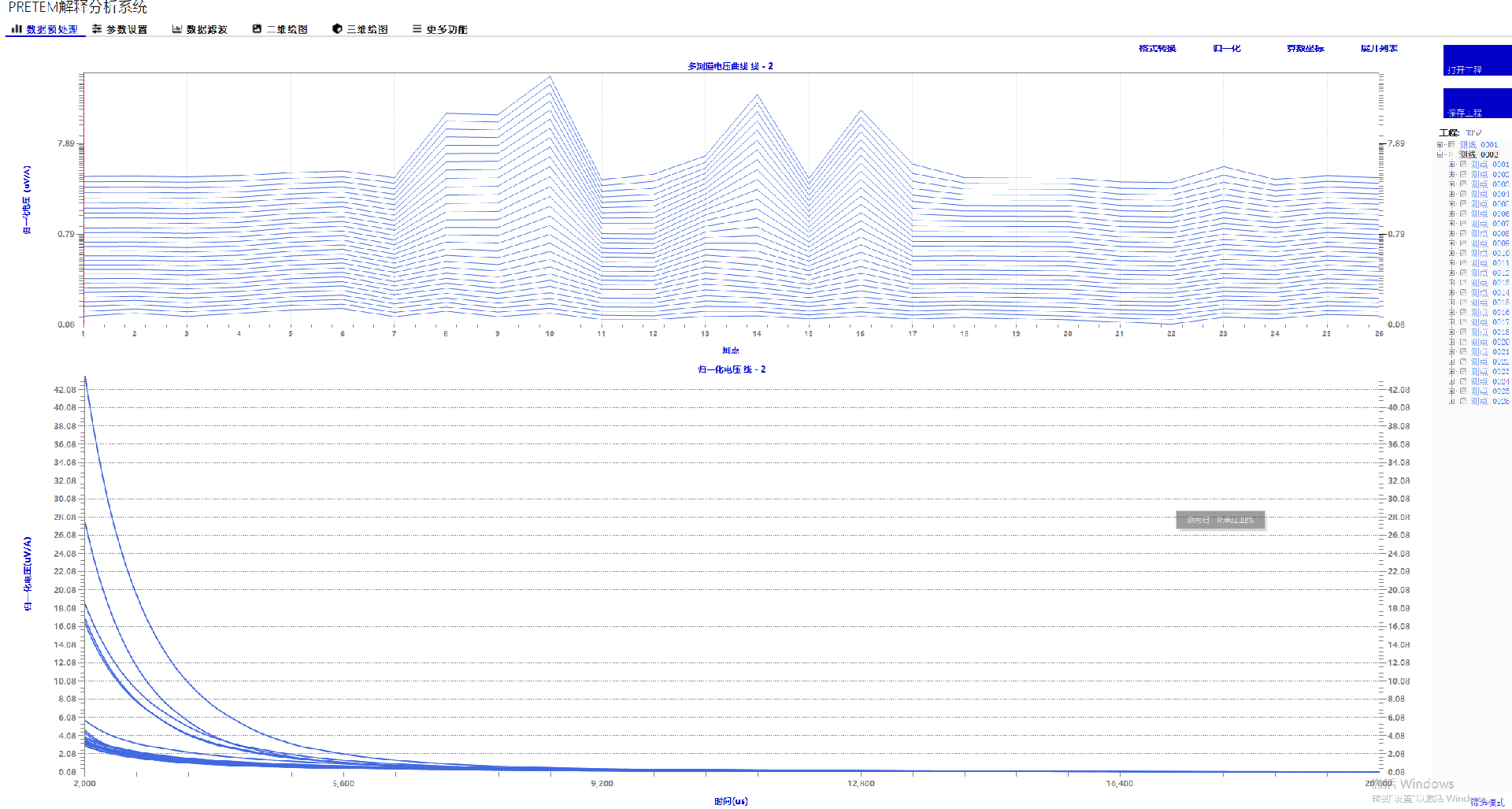Image resolution: width=1512 pixels, height=809 pixels.
Task: Click the 格式转换 link
Action: pyautogui.click(x=1157, y=49)
